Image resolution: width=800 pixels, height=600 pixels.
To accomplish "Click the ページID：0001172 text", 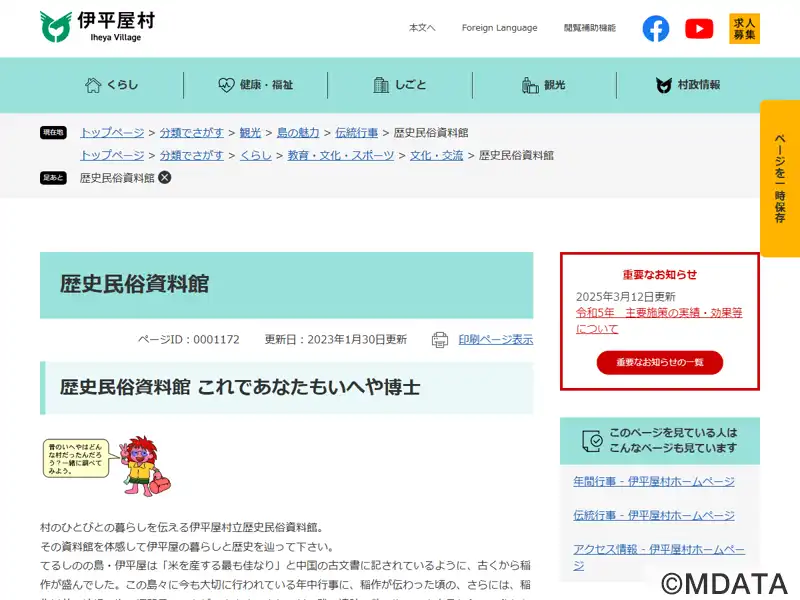I will [x=188, y=339].
